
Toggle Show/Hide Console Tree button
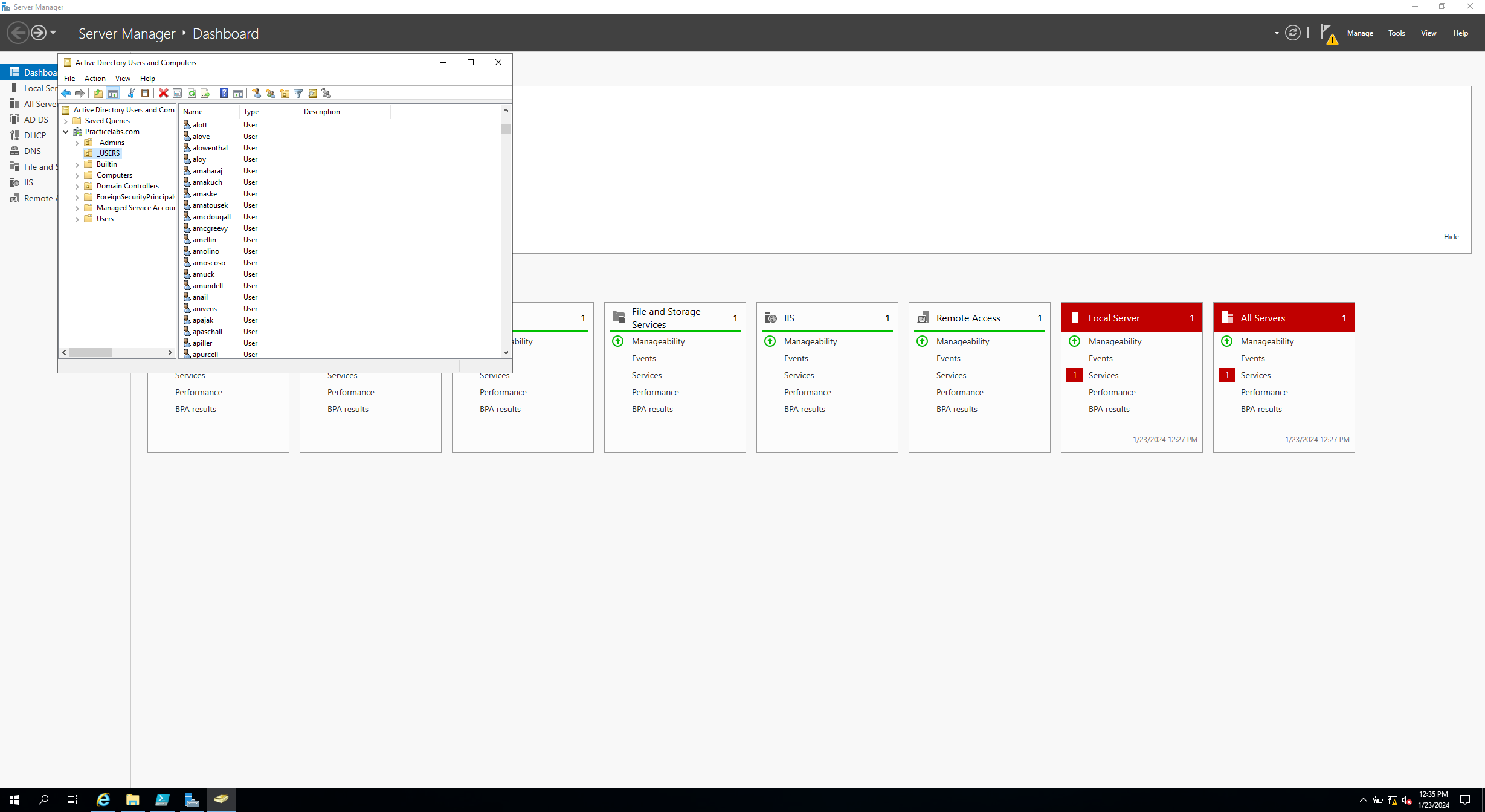113,93
